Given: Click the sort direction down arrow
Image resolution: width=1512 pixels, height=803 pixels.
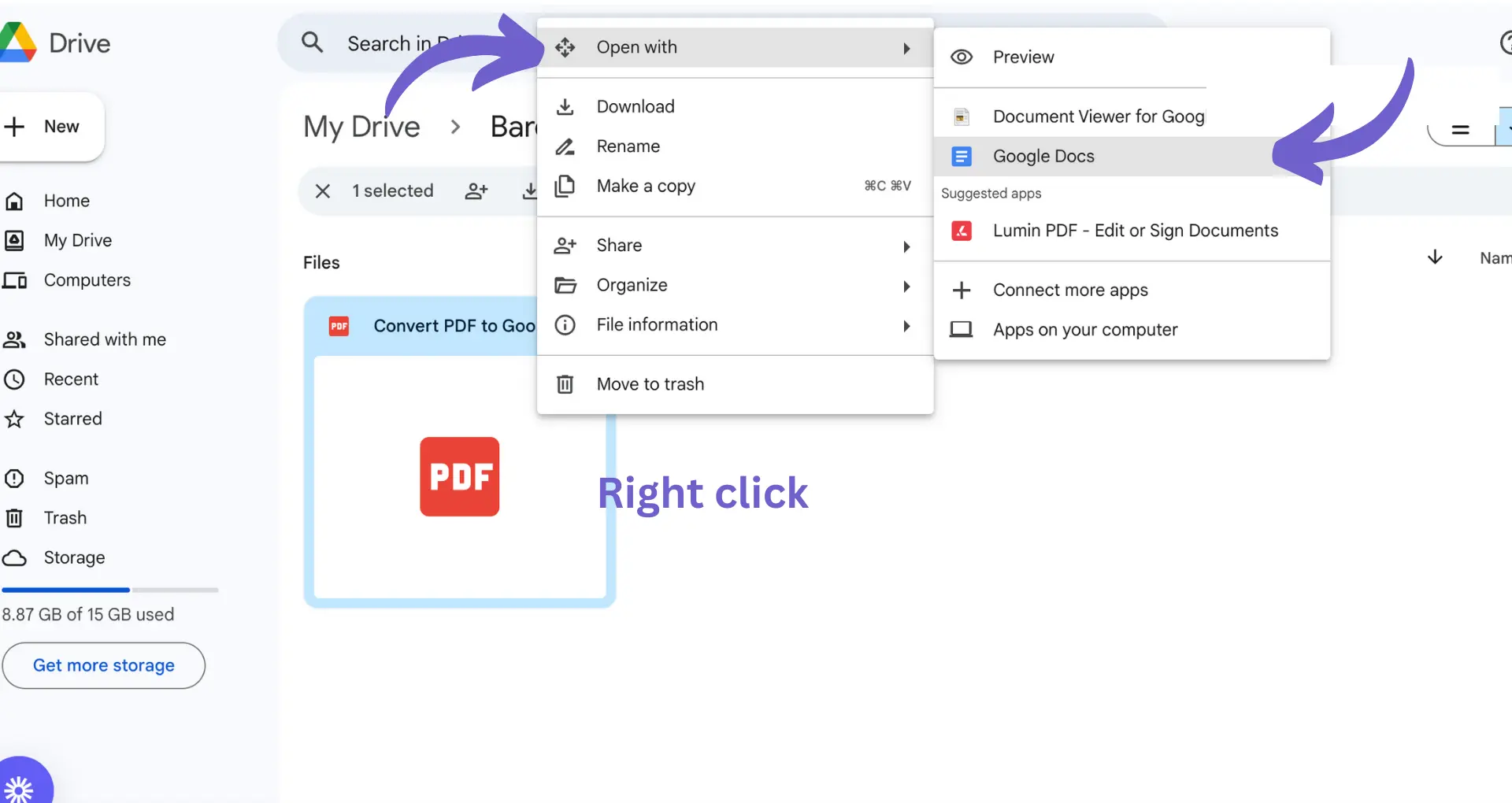Looking at the screenshot, I should pyautogui.click(x=1435, y=257).
